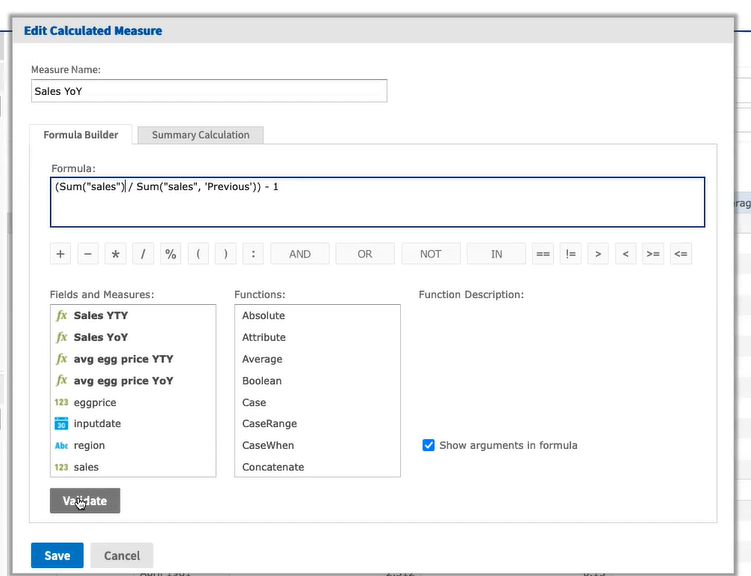
Task: Select the Average function
Action: tap(262, 359)
